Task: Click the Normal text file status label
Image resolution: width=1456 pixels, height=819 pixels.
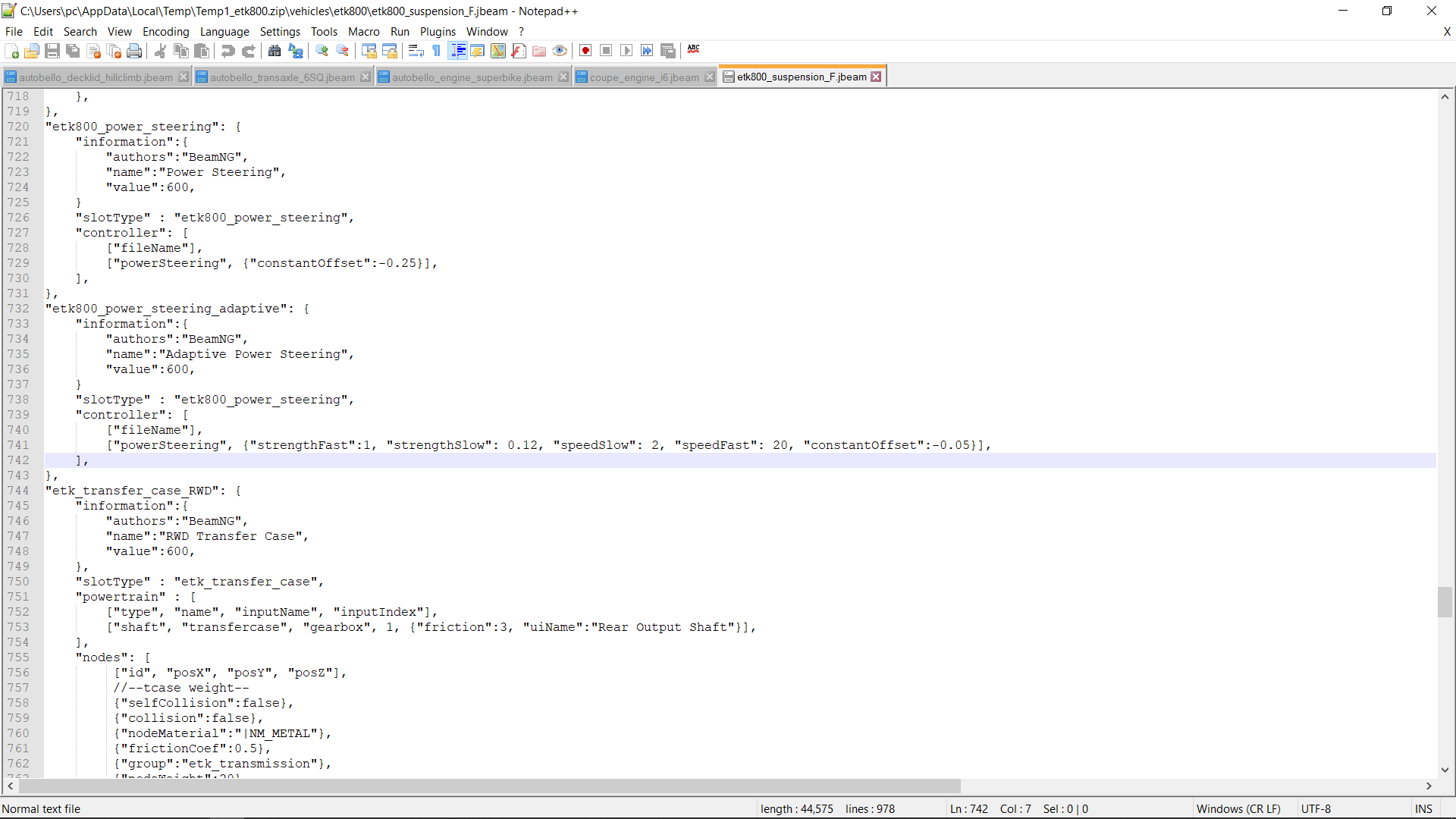Action: click(42, 809)
